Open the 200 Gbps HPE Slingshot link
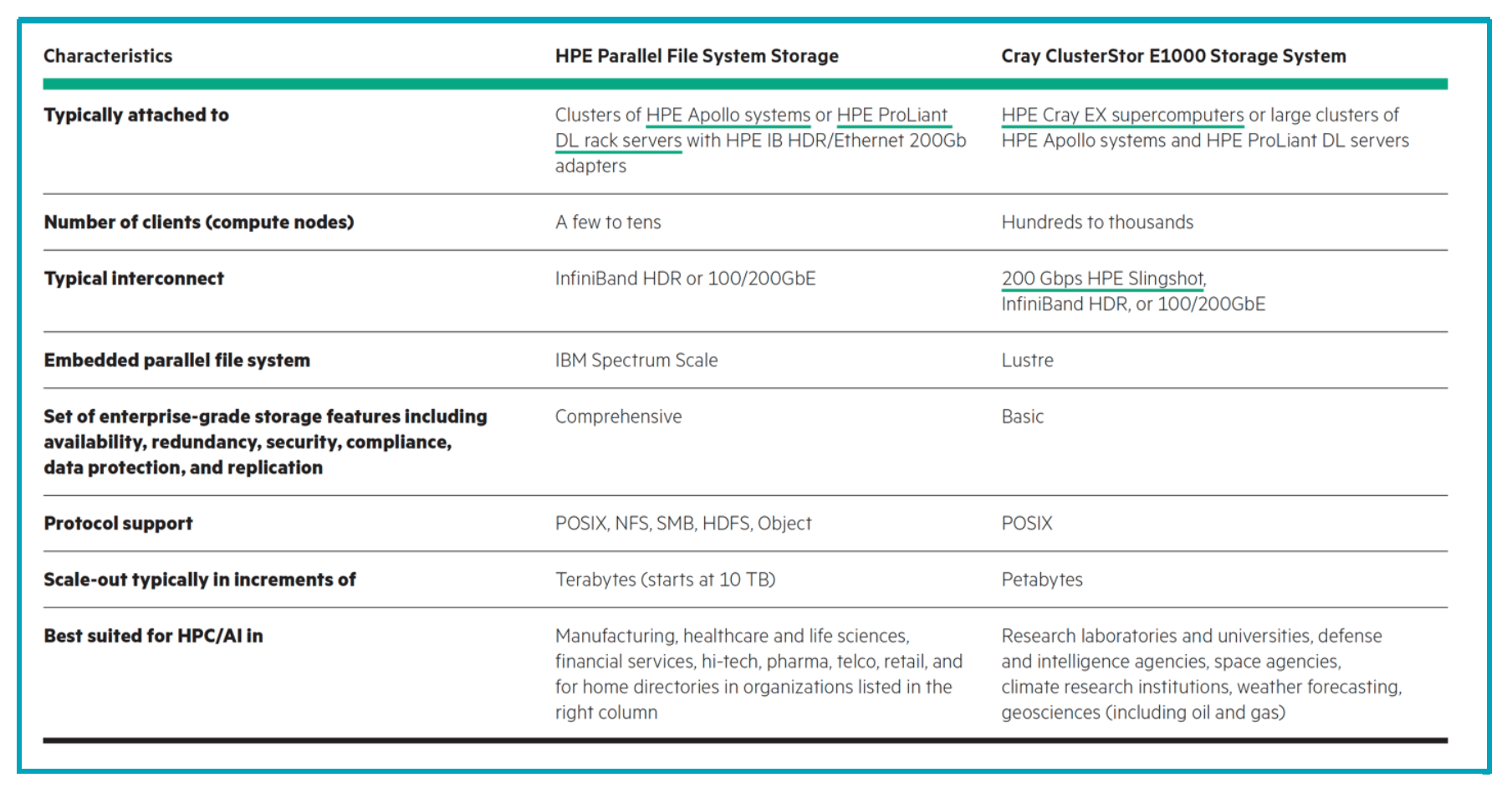This screenshot has height=798, width=1512. [x=1101, y=277]
